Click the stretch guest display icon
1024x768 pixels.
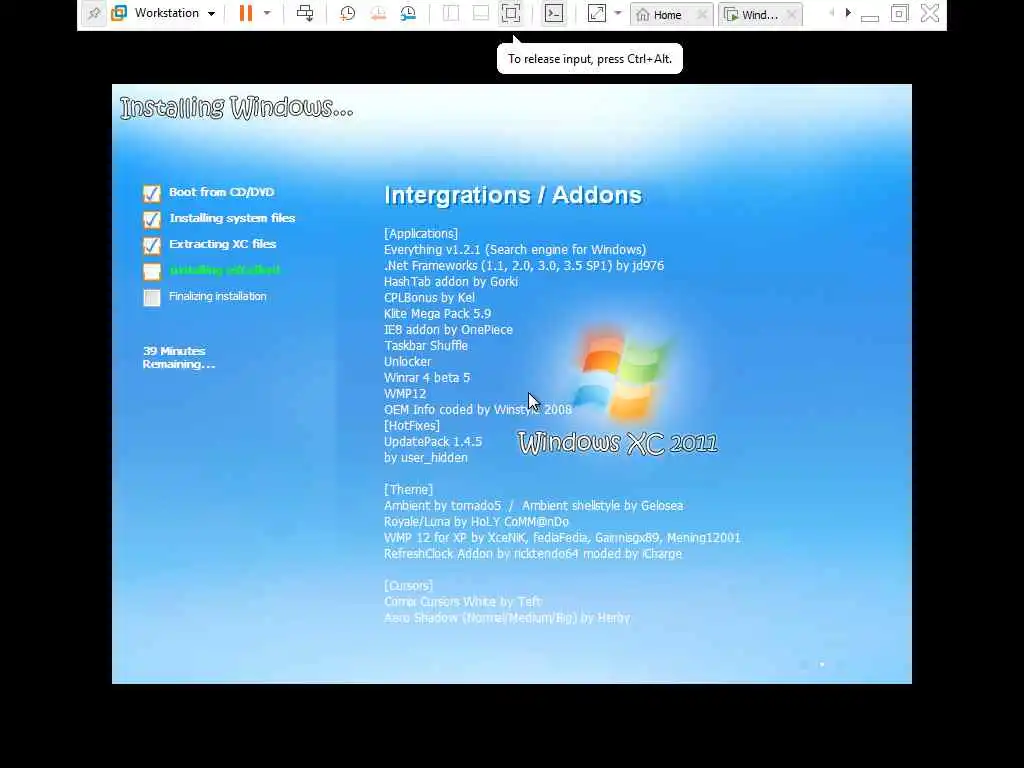[597, 13]
